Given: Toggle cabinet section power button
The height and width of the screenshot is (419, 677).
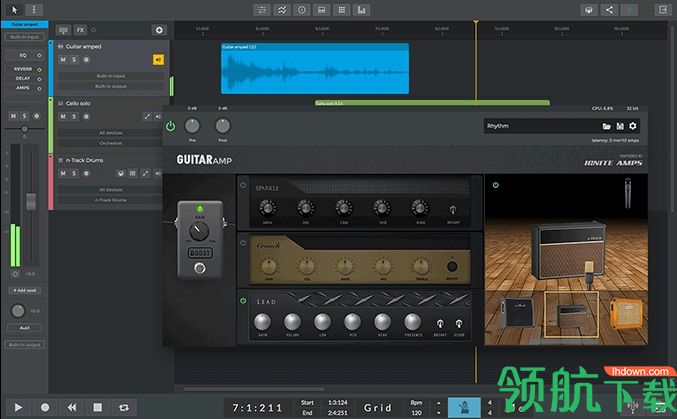Looking at the screenshot, I should click(496, 185).
